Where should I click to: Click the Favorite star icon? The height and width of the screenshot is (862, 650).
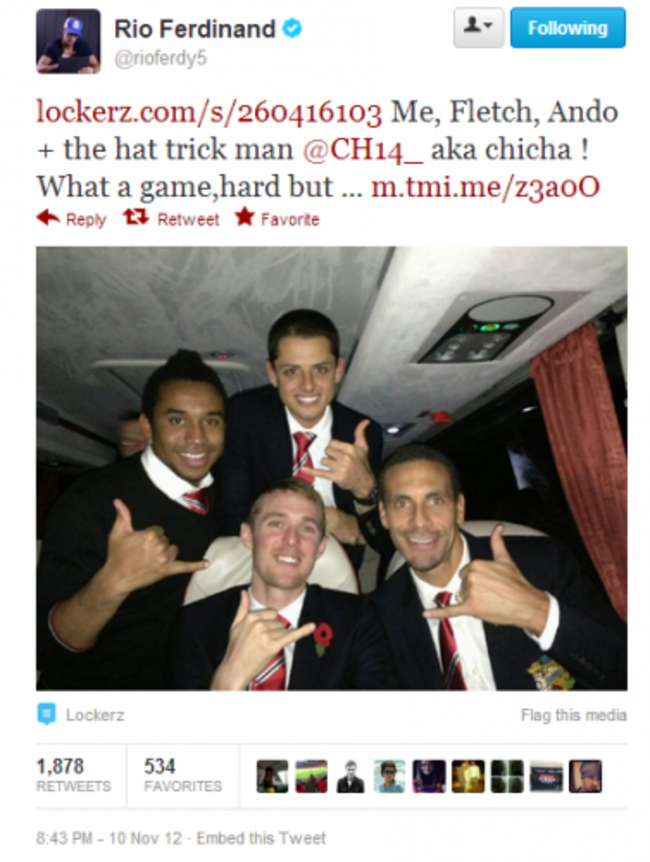[244, 217]
